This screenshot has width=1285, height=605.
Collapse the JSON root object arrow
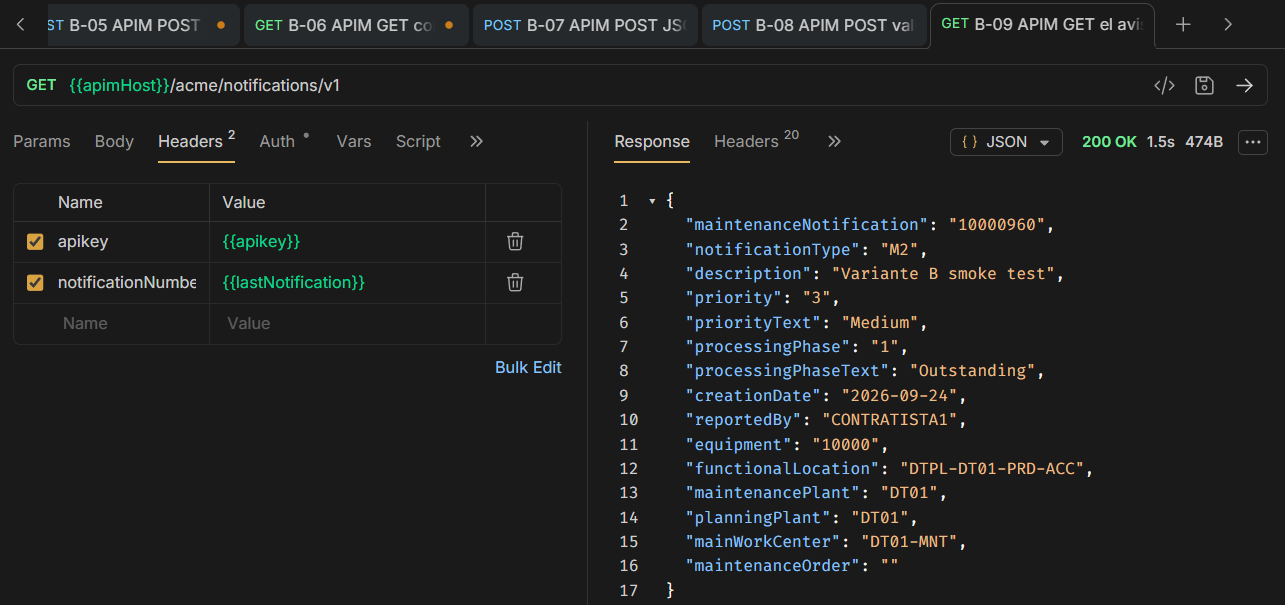652,201
